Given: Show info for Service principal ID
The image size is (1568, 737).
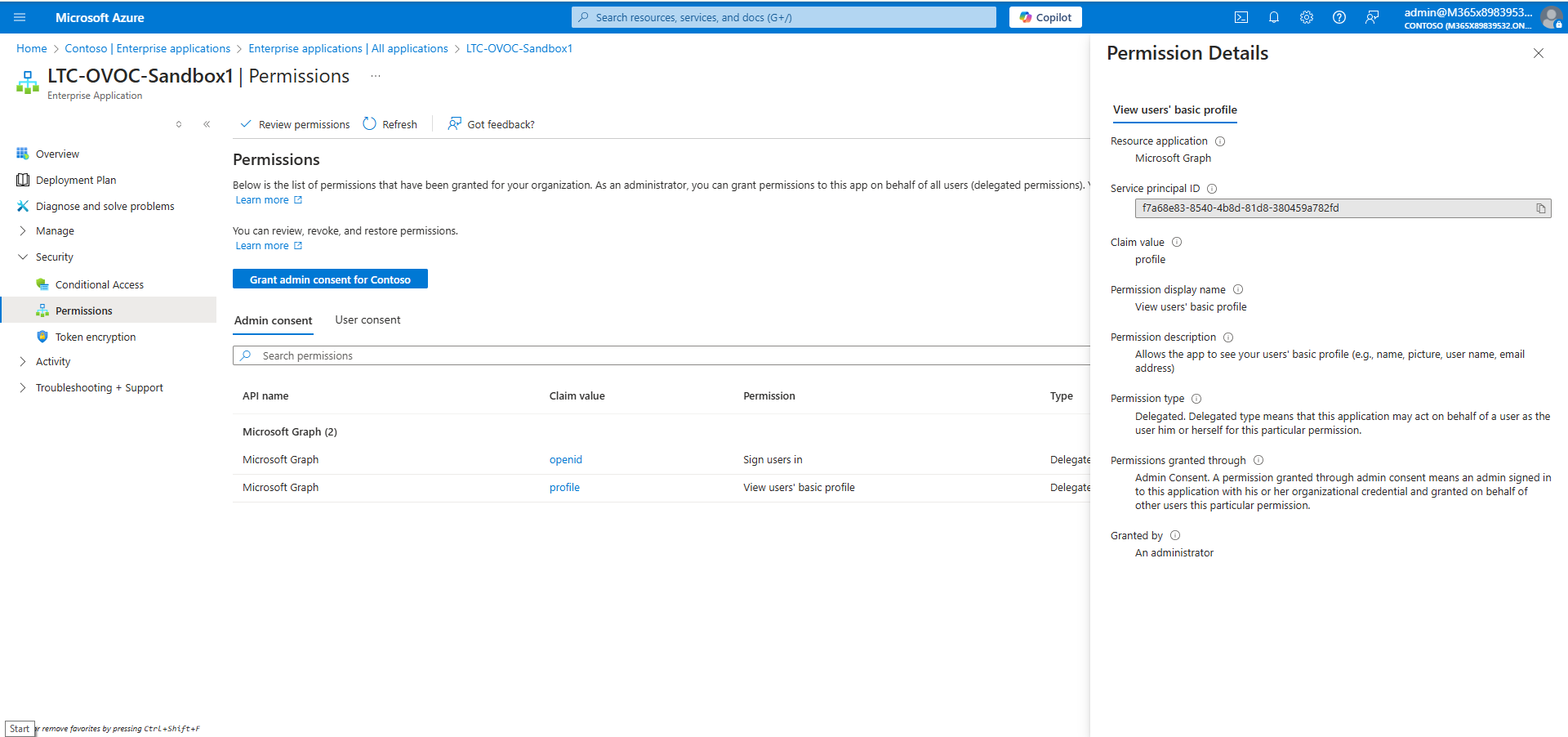Looking at the screenshot, I should point(1212,189).
